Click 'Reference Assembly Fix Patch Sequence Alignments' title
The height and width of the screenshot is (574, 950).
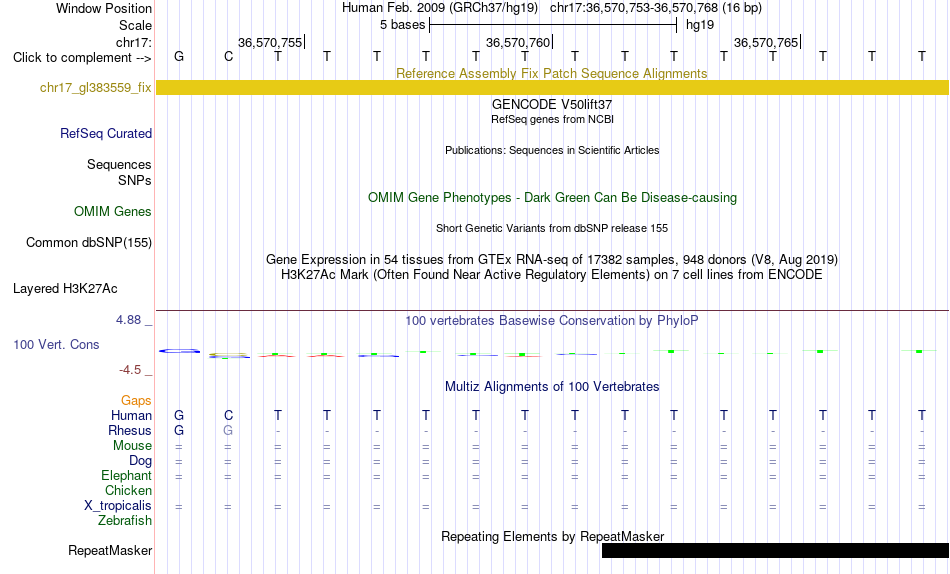pyautogui.click(x=551, y=73)
